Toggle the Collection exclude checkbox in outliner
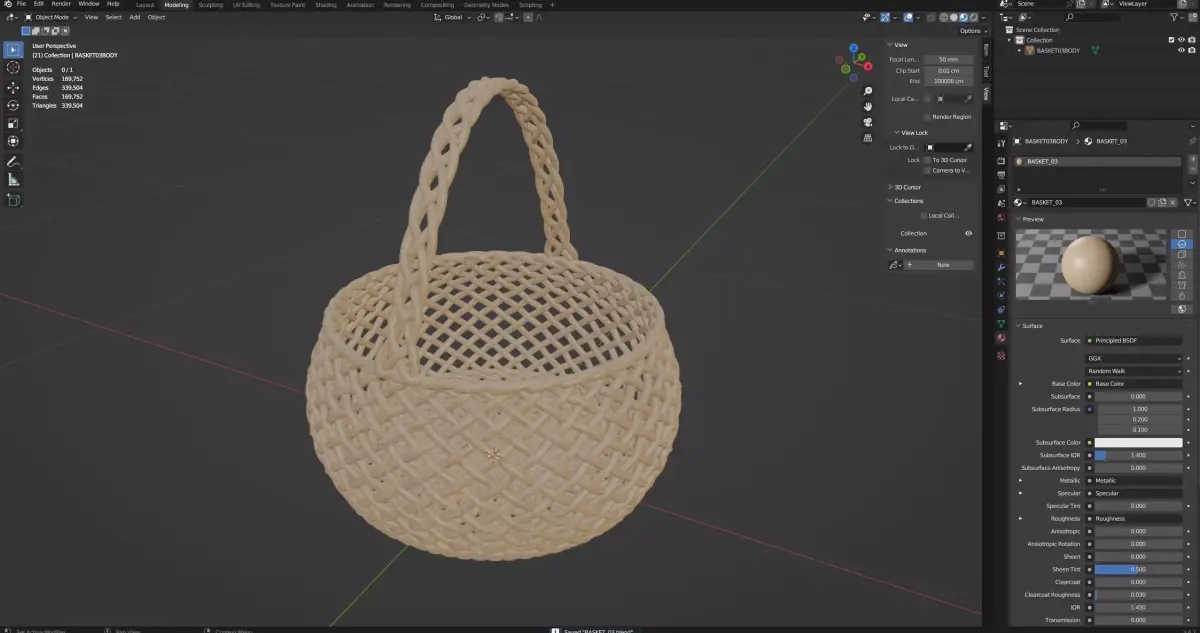 click(1171, 40)
